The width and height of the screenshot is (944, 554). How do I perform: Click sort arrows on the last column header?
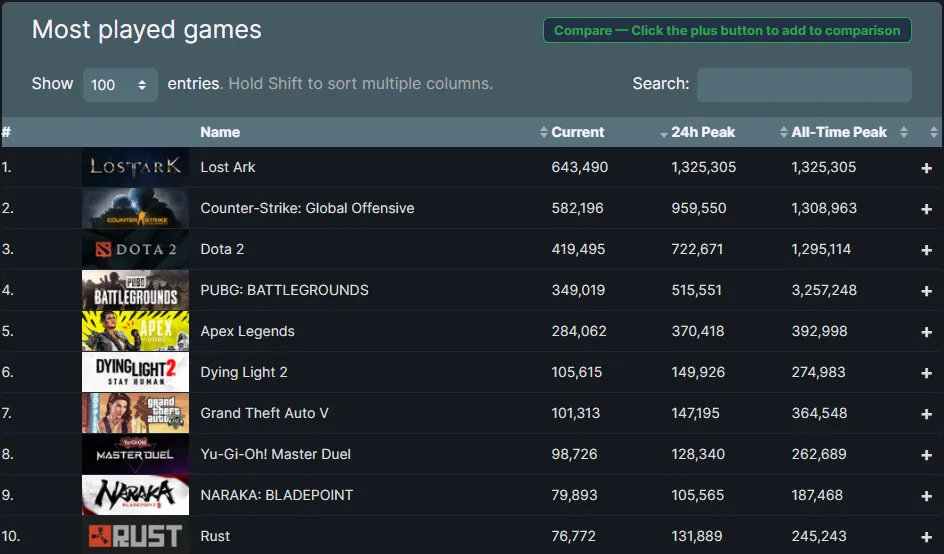click(933, 132)
